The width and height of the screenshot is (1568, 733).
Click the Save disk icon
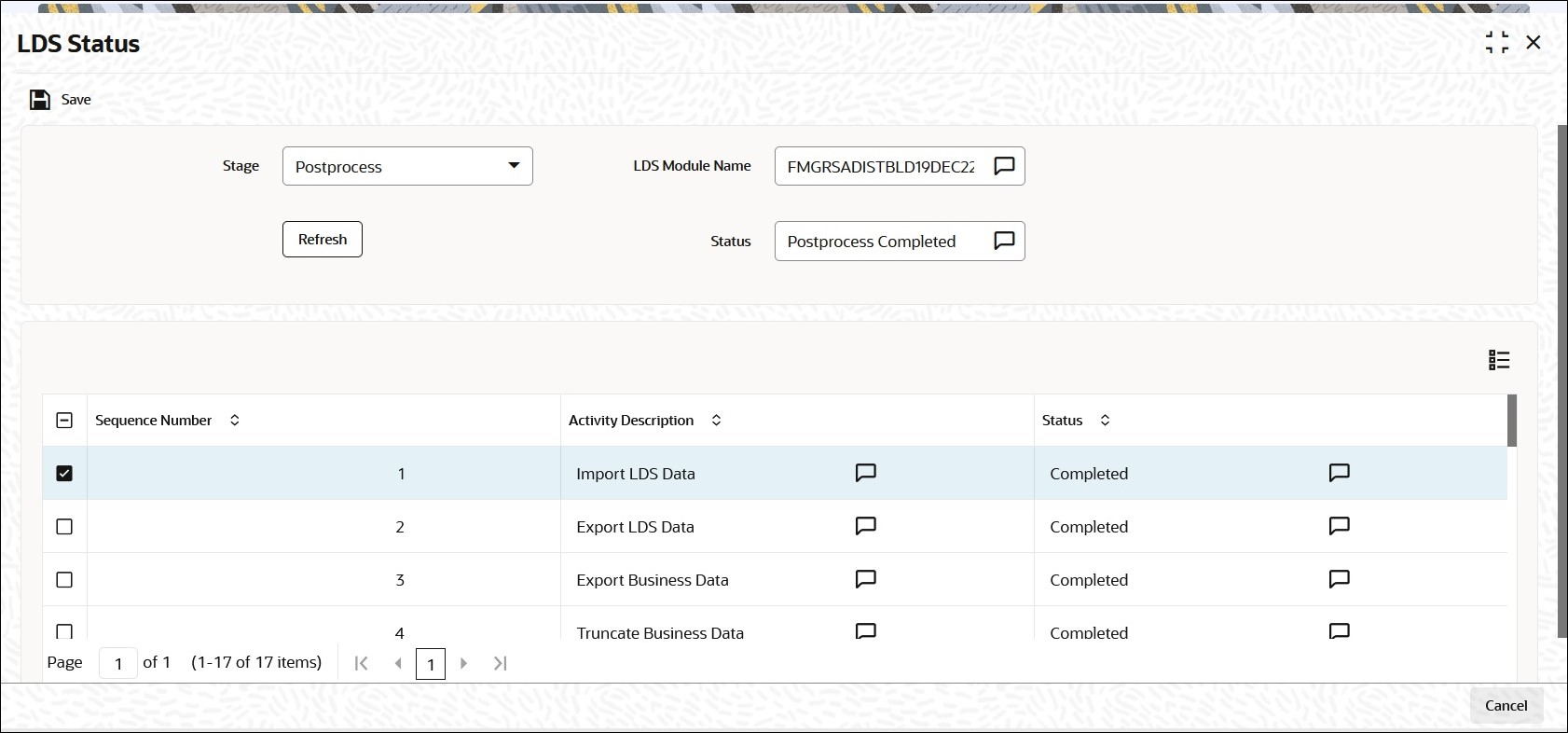(40, 100)
